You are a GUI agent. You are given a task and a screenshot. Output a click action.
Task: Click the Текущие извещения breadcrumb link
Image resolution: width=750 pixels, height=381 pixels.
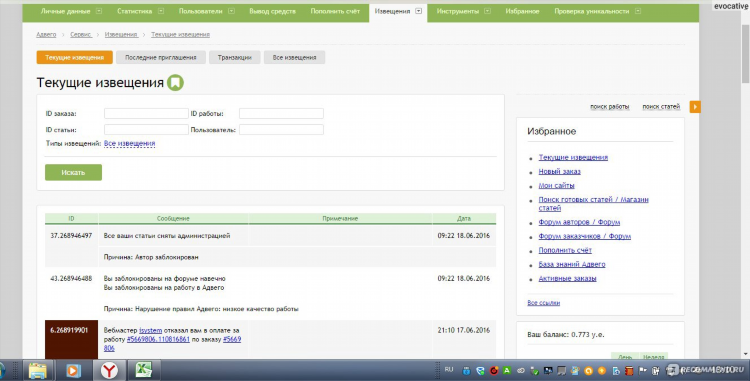[180, 34]
